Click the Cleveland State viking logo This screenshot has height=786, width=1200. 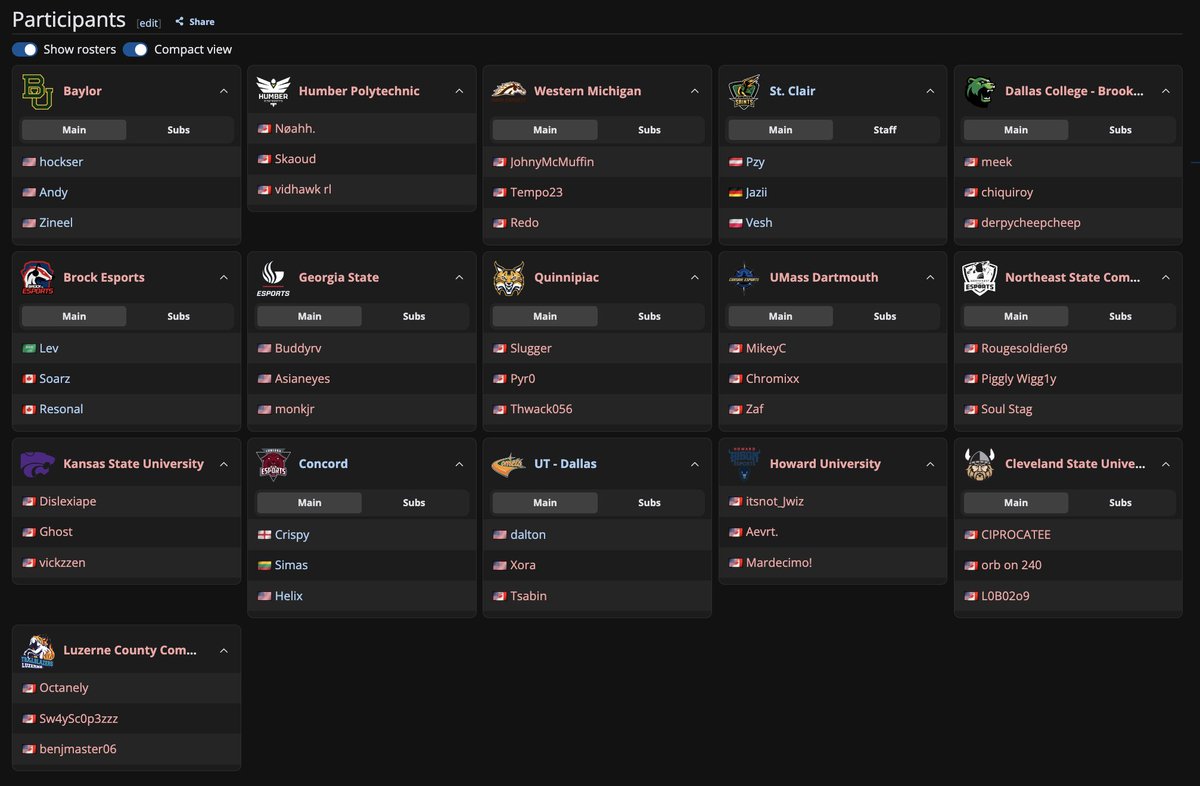coord(979,464)
